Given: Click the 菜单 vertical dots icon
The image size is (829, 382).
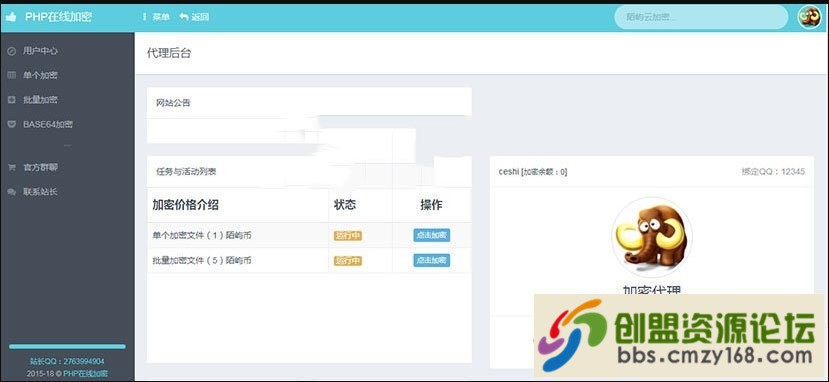Looking at the screenshot, I should click(x=144, y=17).
